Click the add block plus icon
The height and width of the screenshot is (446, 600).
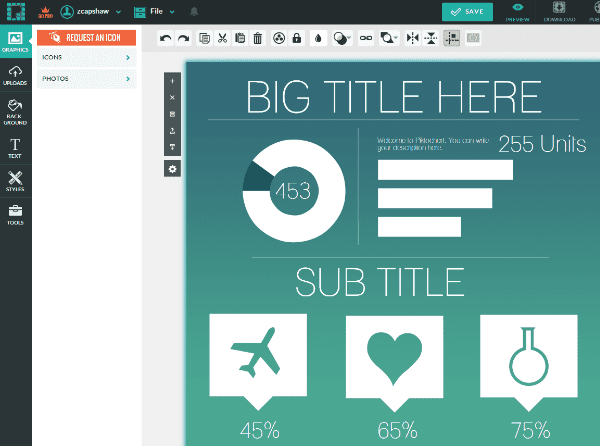[172, 81]
